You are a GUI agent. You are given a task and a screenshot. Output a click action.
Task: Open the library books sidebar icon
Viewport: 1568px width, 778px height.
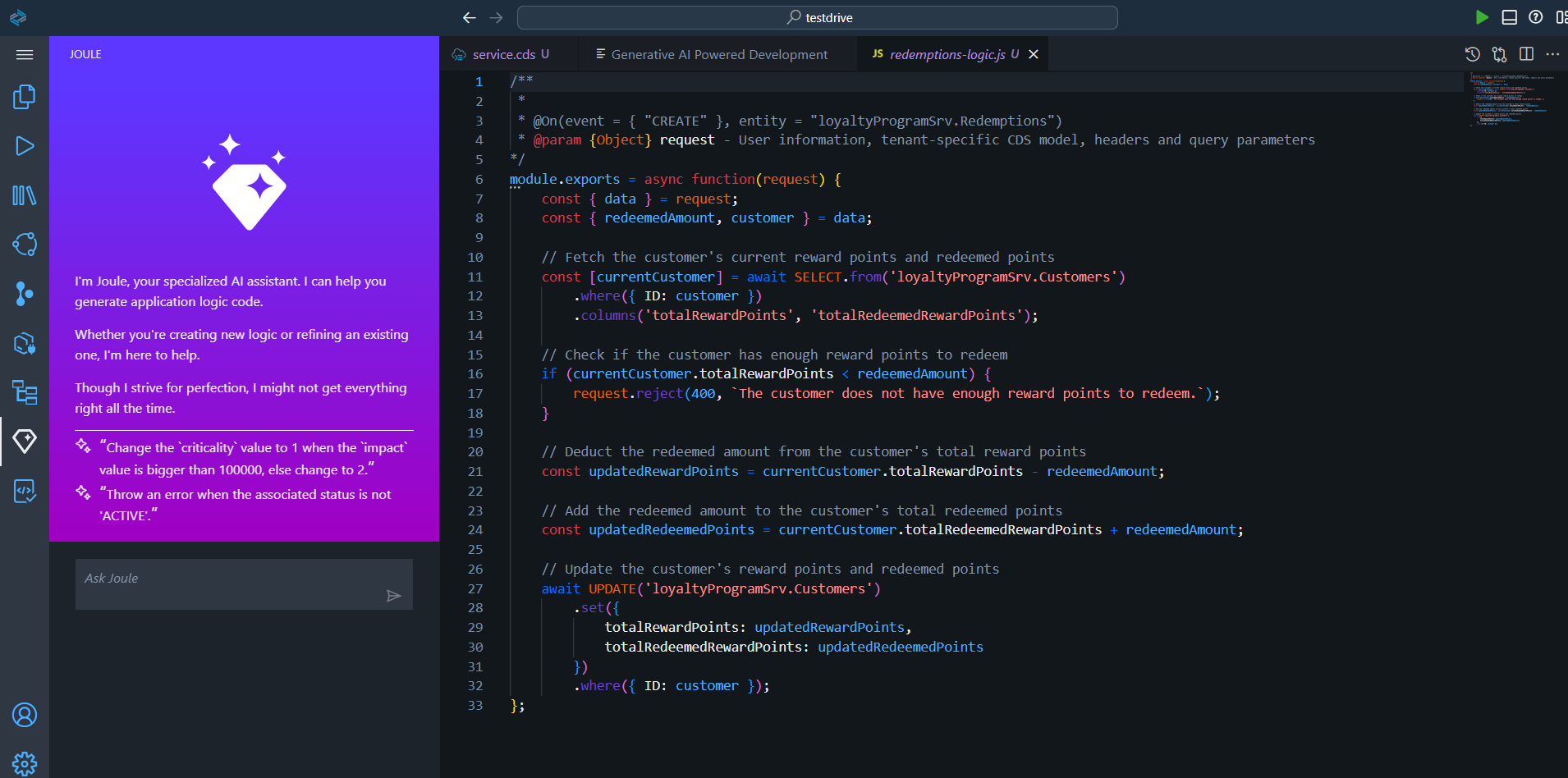pos(25,195)
